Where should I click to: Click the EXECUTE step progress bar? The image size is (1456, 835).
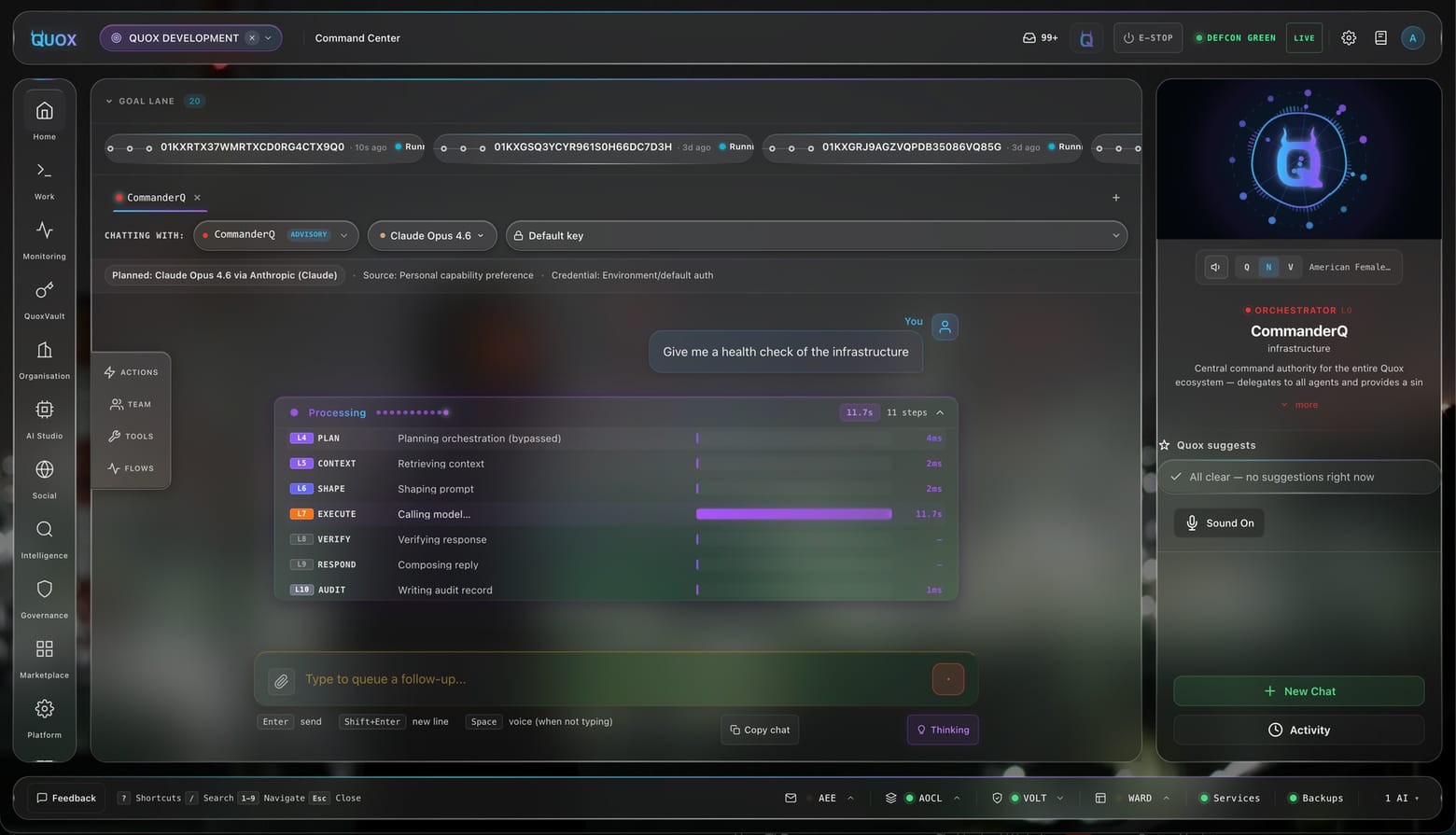[794, 514]
